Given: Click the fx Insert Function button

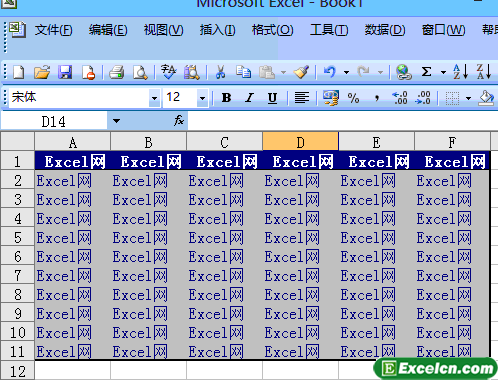Looking at the screenshot, I should pyautogui.click(x=179, y=120).
